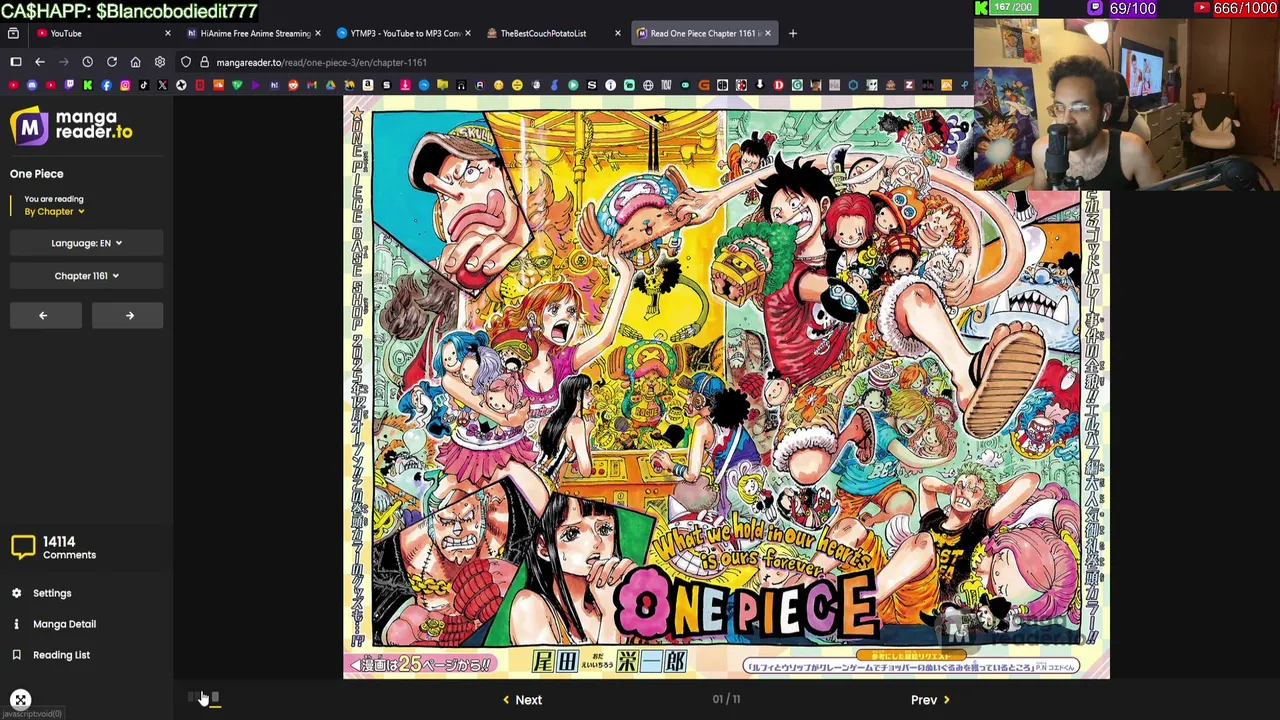Viewport: 1280px width, 720px height.
Task: Toggle the browser sidebar panel button
Action: click(16, 62)
